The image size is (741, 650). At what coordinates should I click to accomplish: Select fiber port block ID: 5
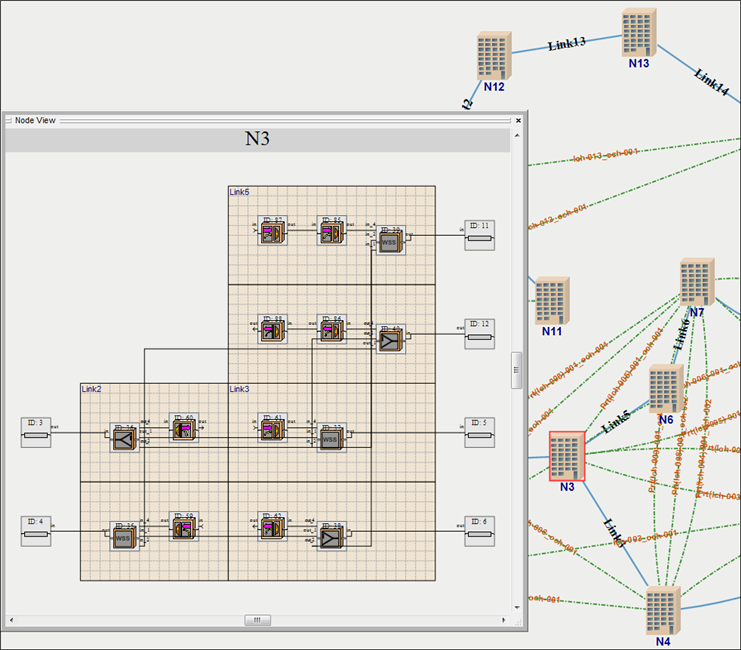point(480,433)
